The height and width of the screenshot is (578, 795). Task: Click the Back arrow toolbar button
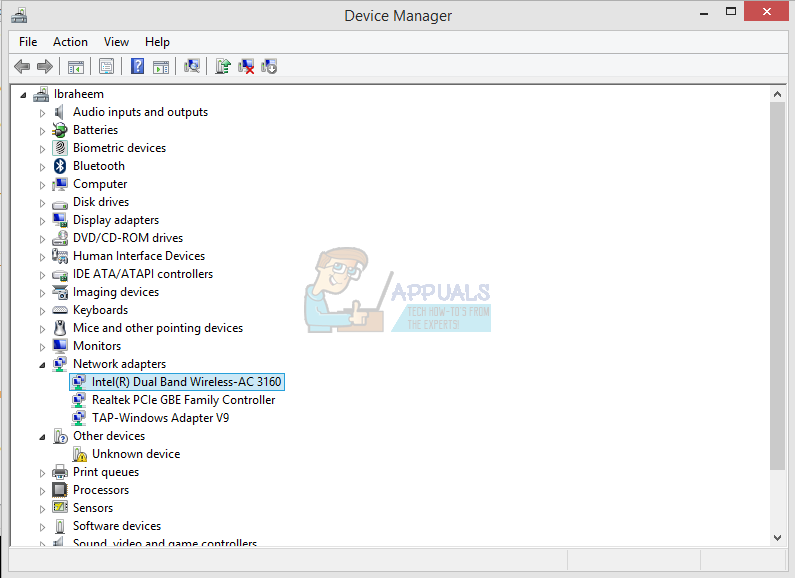tap(22, 66)
